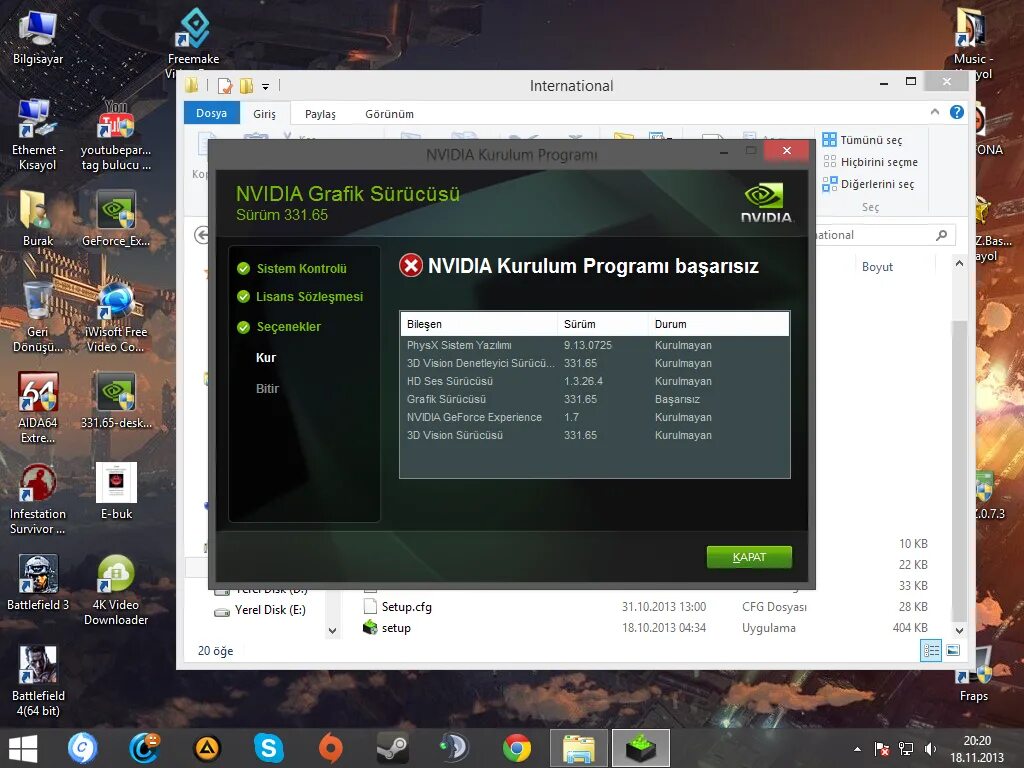Click the Action Center flag tray icon
The width and height of the screenshot is (1024, 768).
881,749
